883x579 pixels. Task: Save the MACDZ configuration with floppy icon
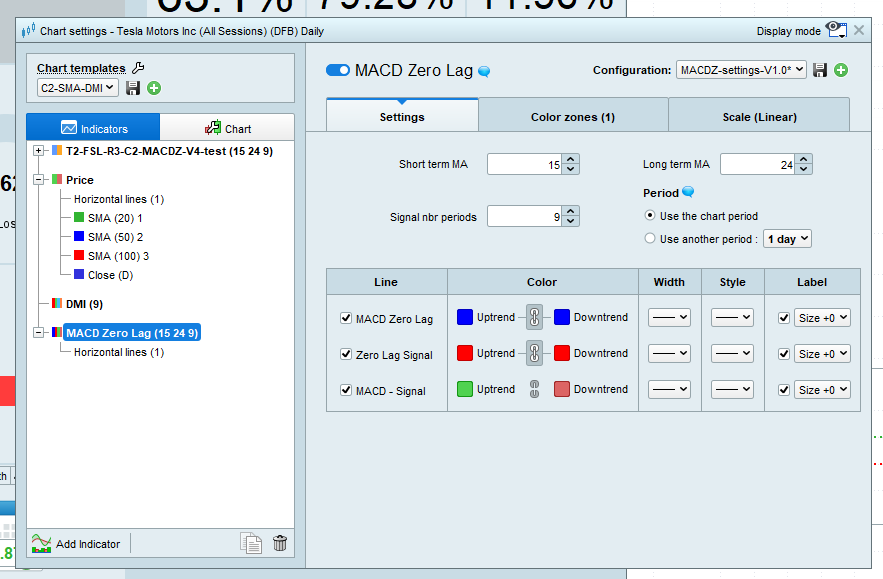click(820, 70)
